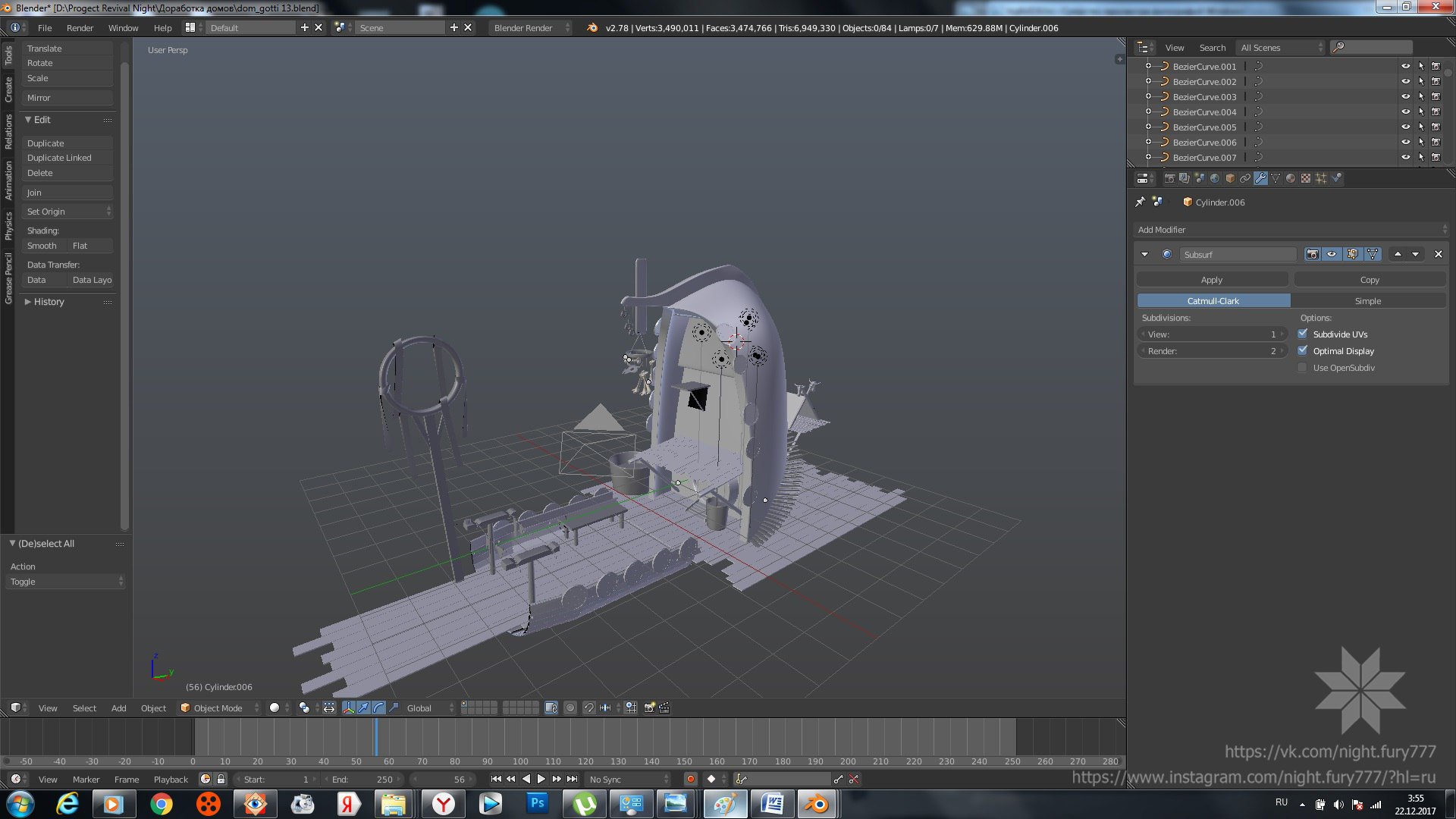Open the Material properties tab
The height and width of the screenshot is (819, 1456).
click(1291, 178)
